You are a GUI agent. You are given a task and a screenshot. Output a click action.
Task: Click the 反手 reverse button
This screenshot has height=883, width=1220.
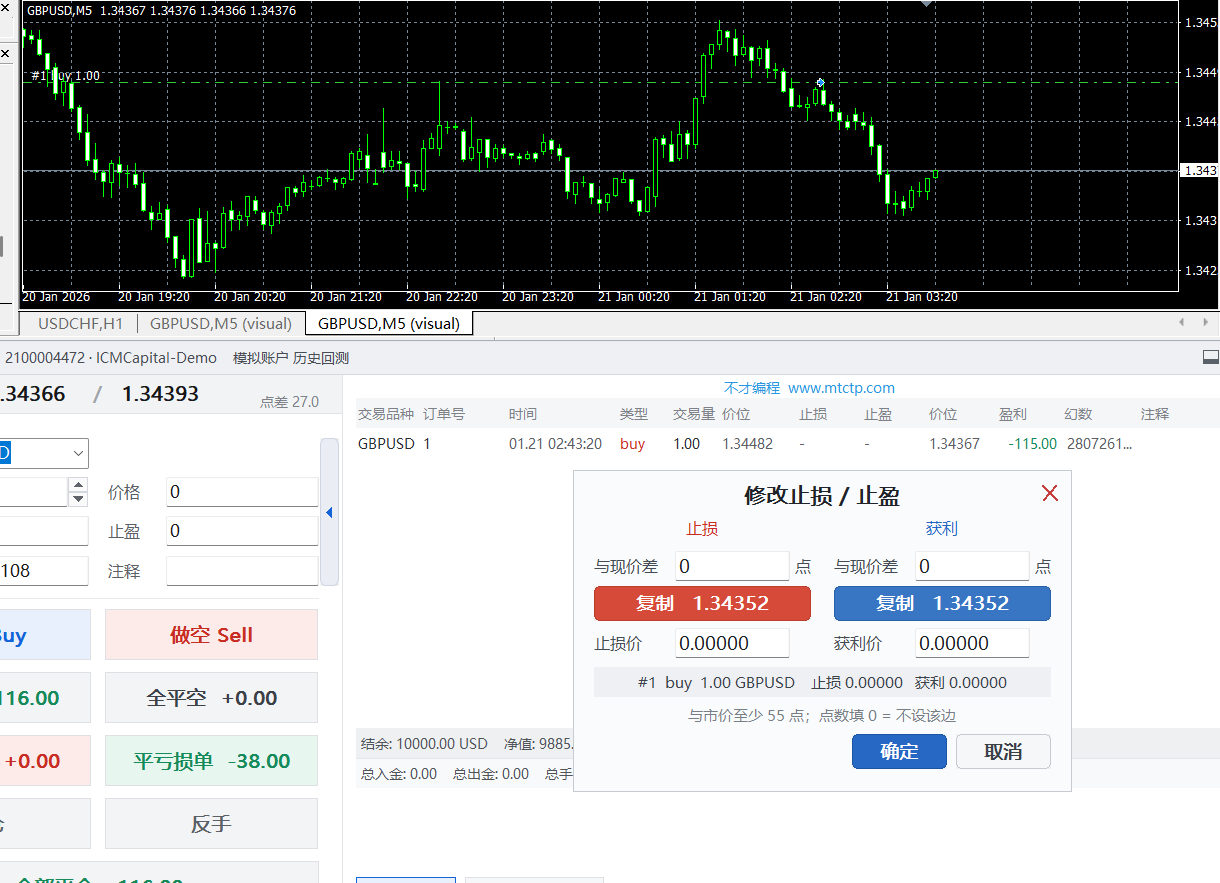click(x=211, y=824)
